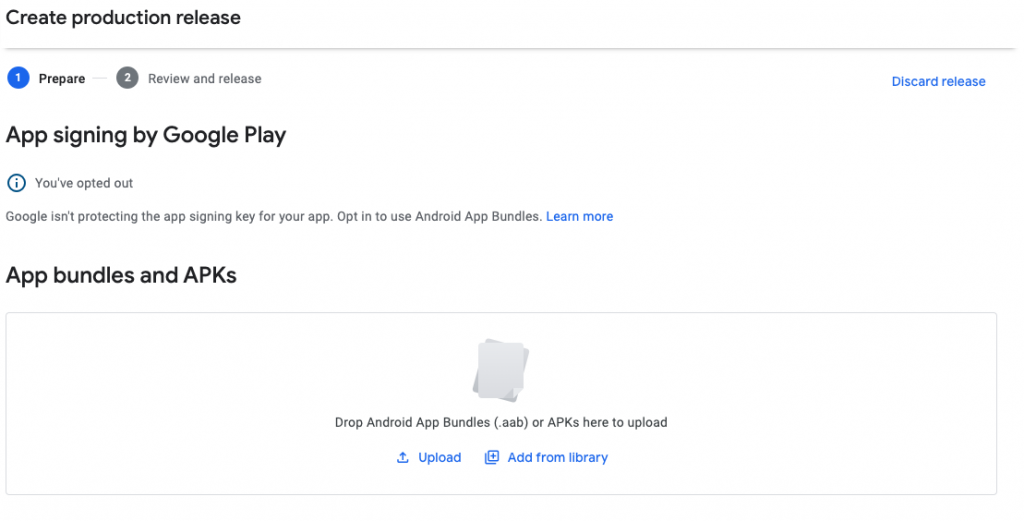
Task: Click the Drop Android App Bundles instruction text
Action: pyautogui.click(x=500, y=422)
